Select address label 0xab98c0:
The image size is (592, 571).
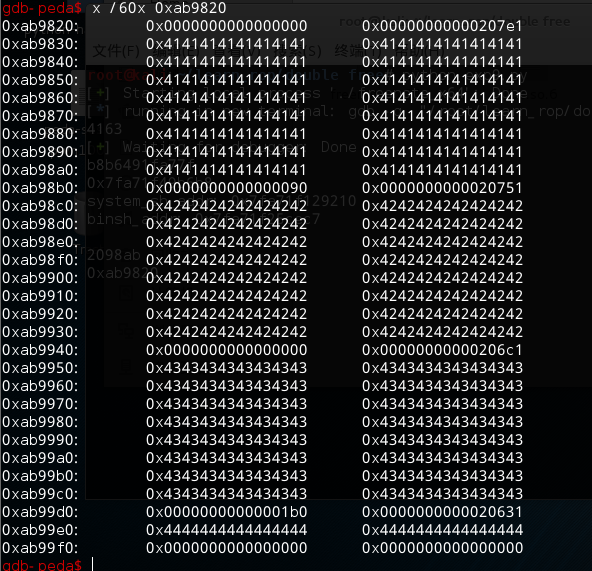40,206
